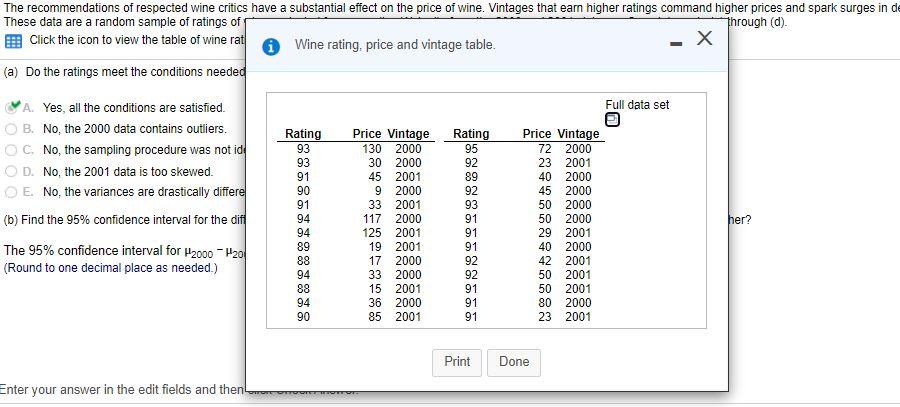Click the part (a) ratings conditions question text

(x=125, y=72)
